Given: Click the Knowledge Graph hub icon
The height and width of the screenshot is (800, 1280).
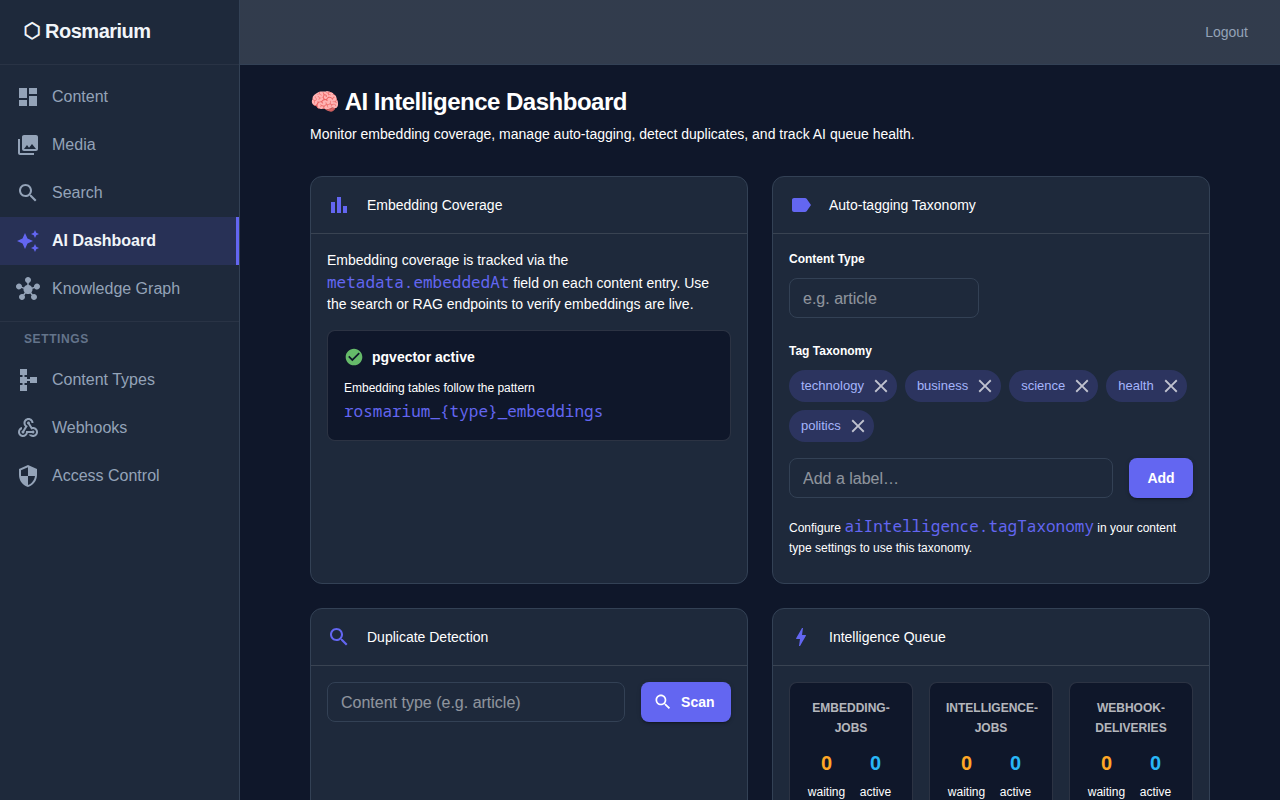Looking at the screenshot, I should 28,289.
